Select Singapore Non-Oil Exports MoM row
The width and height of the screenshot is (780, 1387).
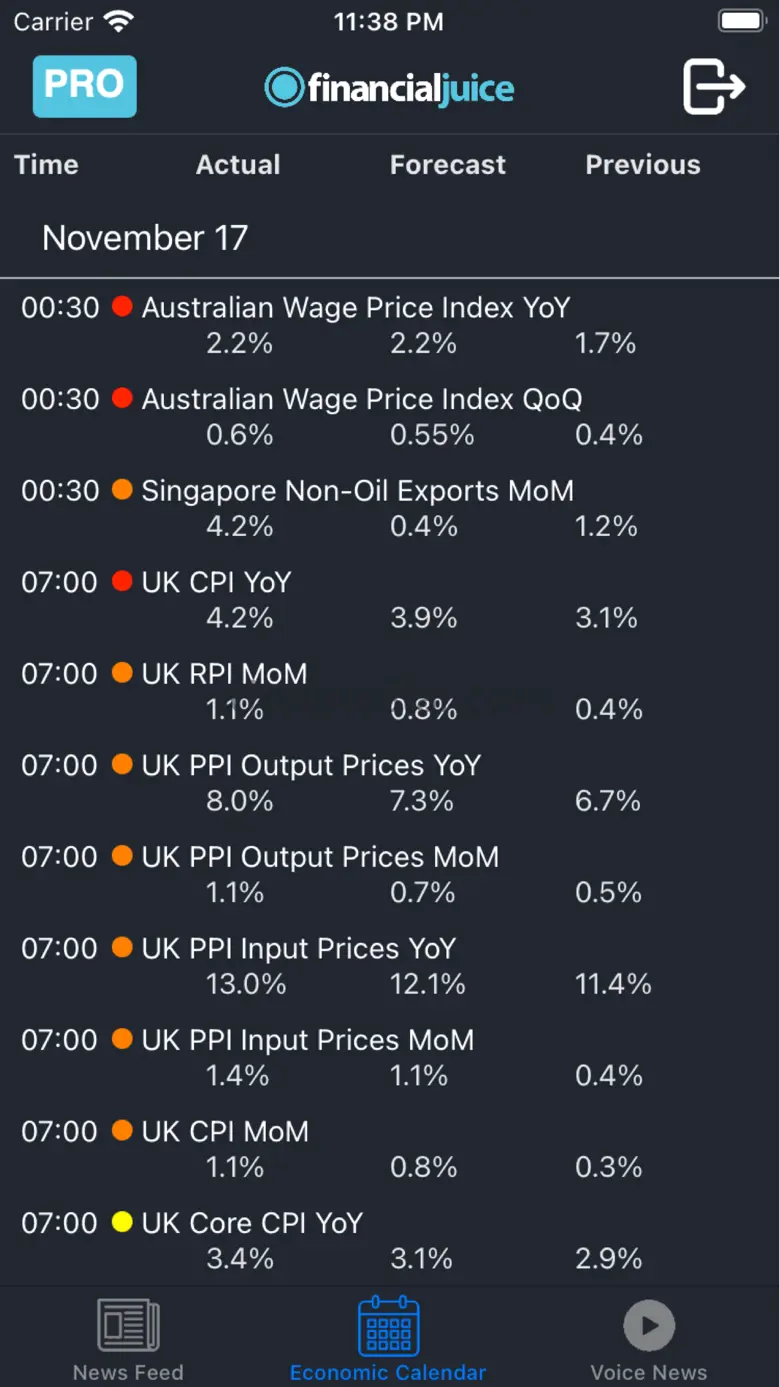click(x=358, y=491)
